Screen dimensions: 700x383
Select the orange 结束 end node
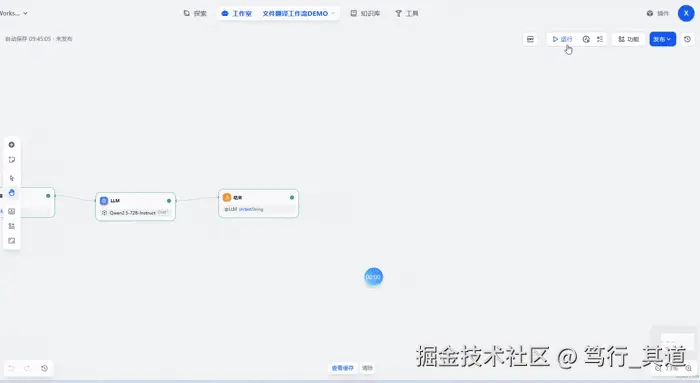258,204
